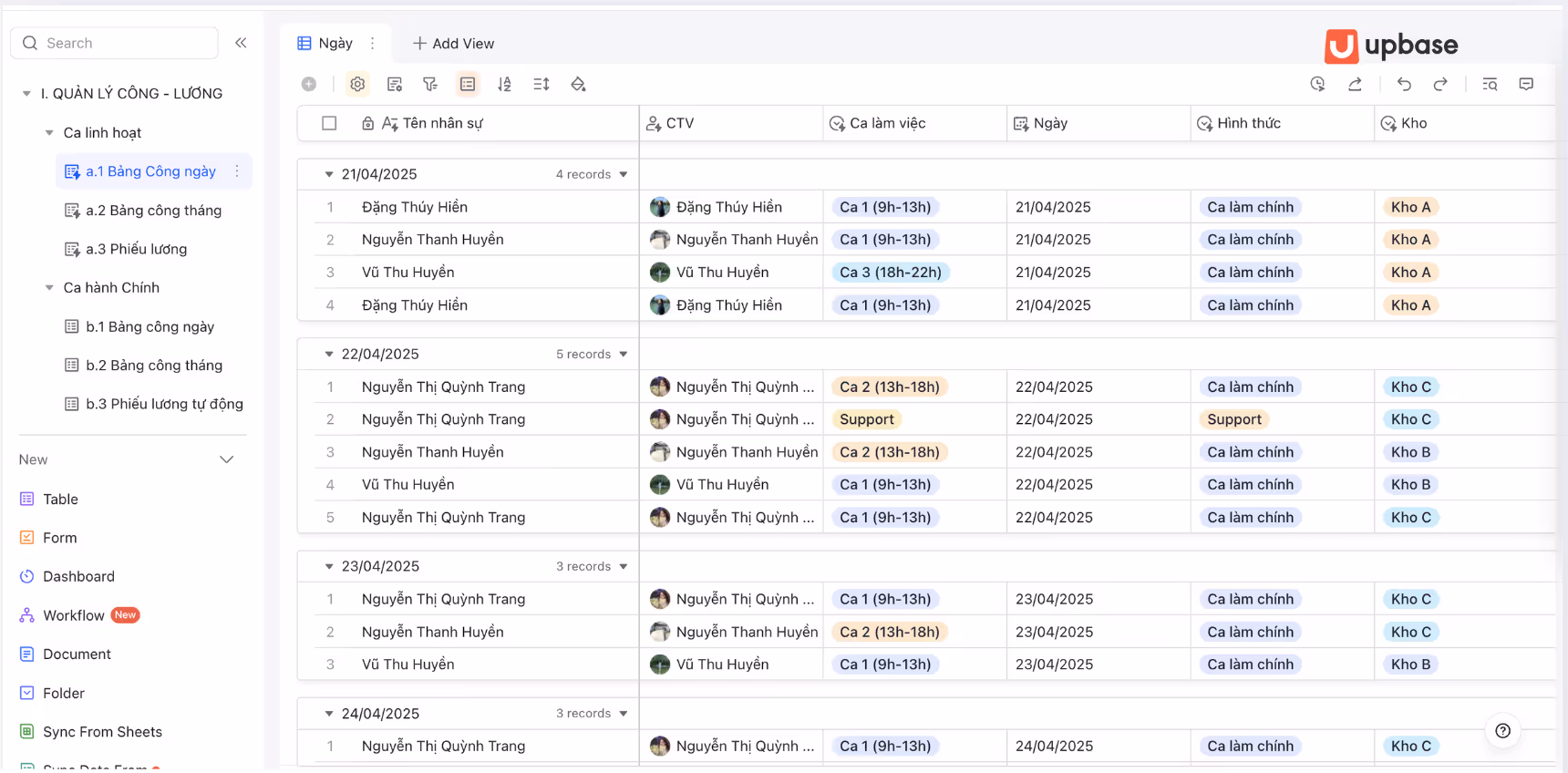Collapse the 24/04/2025 group triangle
The height and width of the screenshot is (773, 1568).
tap(329, 714)
